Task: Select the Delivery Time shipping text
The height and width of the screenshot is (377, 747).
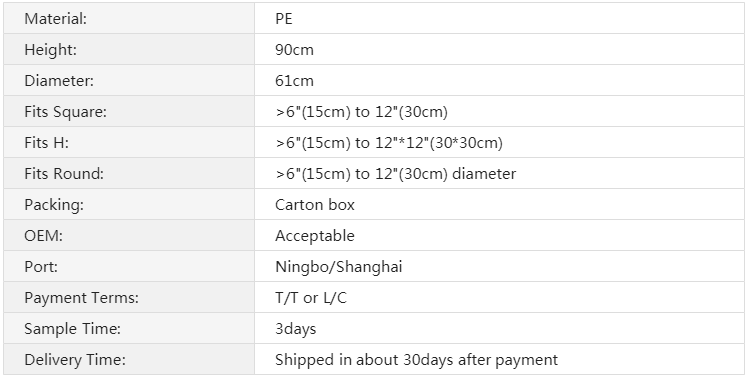Action: (416, 359)
